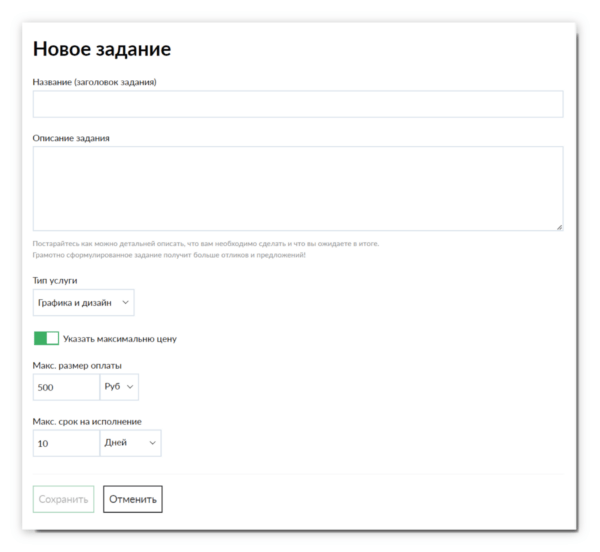The image size is (600, 552).
Task: Click the 'Макс. размер оплаты' label
Action: coord(77,366)
